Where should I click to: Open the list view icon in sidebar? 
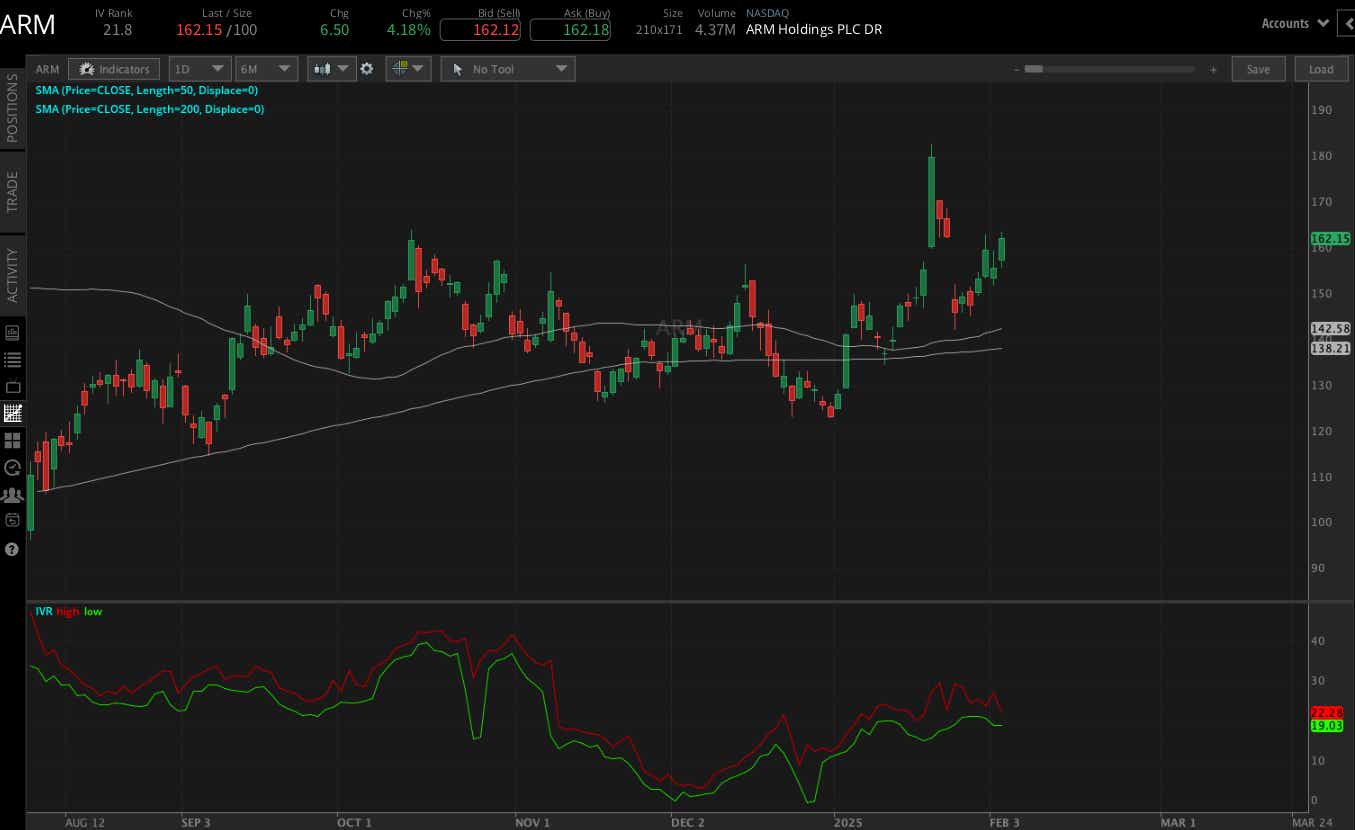tap(13, 360)
